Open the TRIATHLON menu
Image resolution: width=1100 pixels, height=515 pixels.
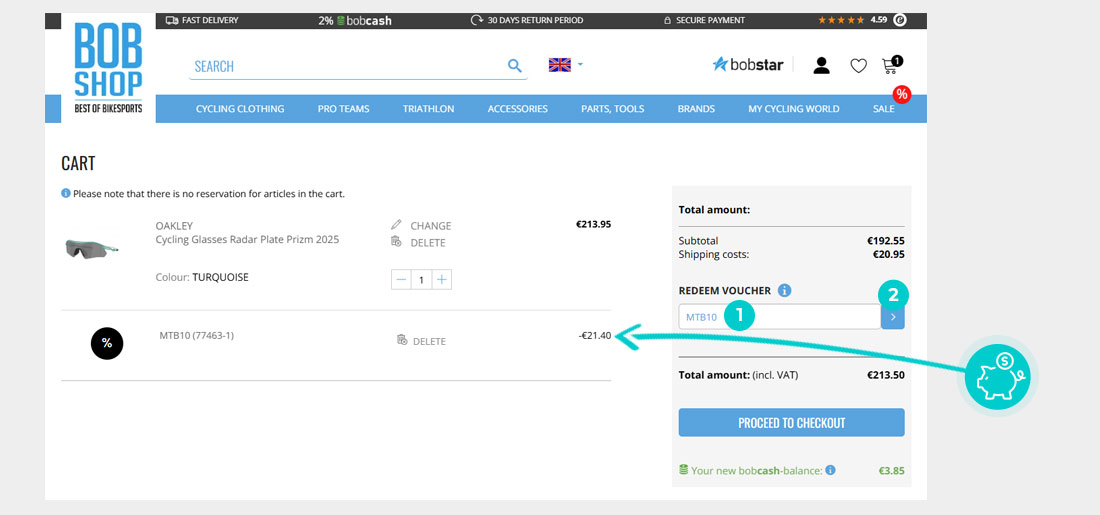tap(429, 109)
